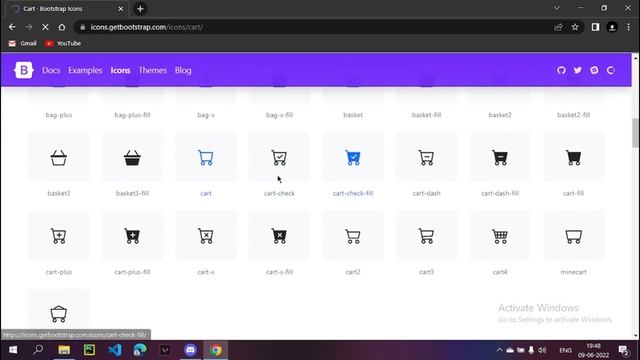Open the Open Collective circular icon beside the Twitter icon
This screenshot has height=360, width=640.
click(x=594, y=70)
